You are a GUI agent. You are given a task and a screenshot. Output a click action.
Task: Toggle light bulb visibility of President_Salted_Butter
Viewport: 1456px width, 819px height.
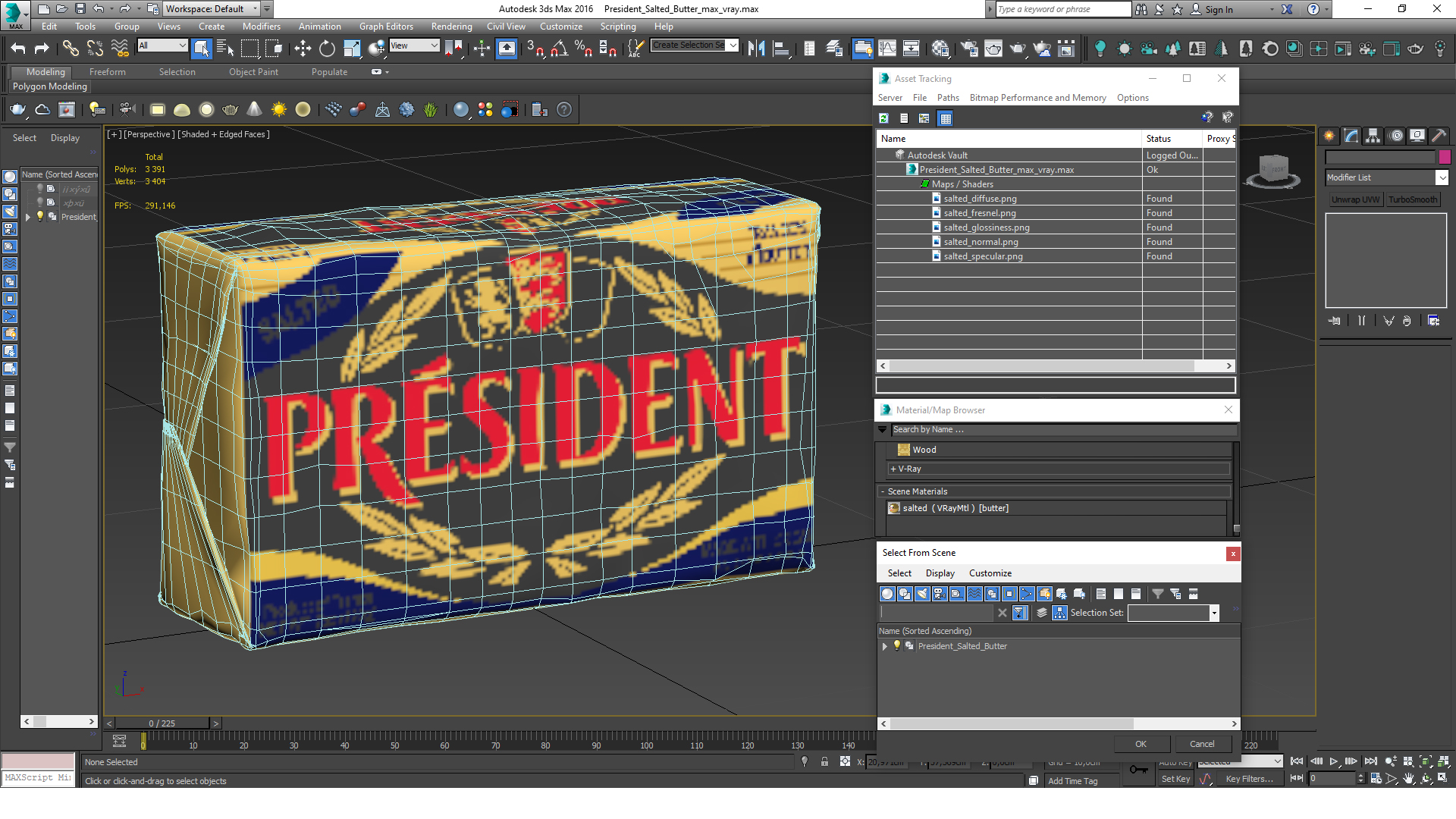[x=897, y=646]
